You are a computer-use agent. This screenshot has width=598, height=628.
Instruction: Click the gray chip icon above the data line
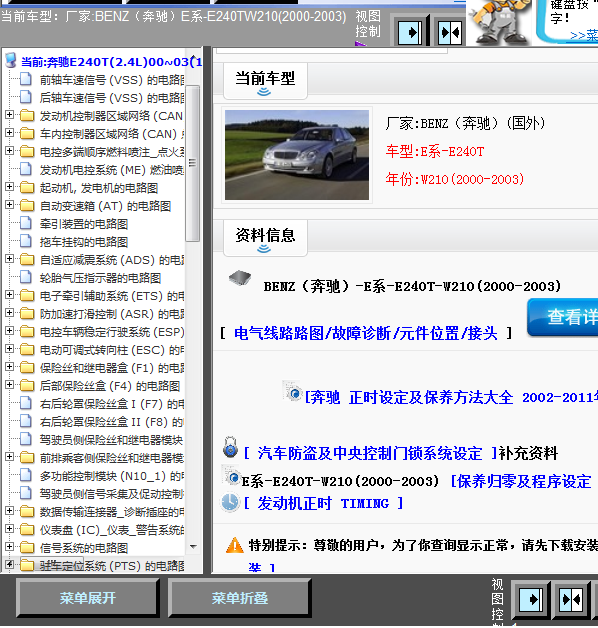[240, 277]
